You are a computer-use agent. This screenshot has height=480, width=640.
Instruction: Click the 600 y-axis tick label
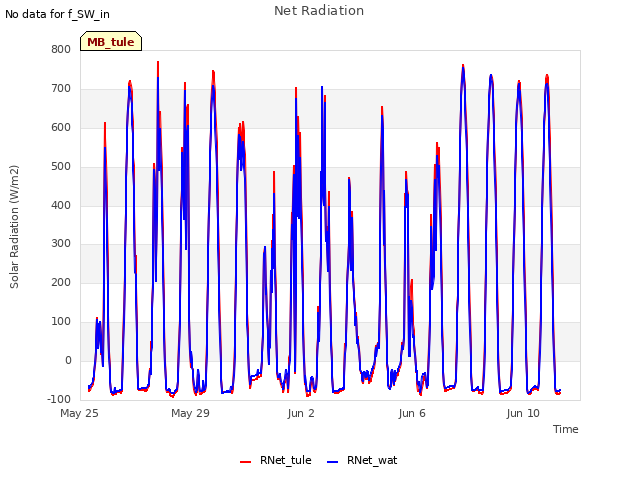(x=61, y=127)
